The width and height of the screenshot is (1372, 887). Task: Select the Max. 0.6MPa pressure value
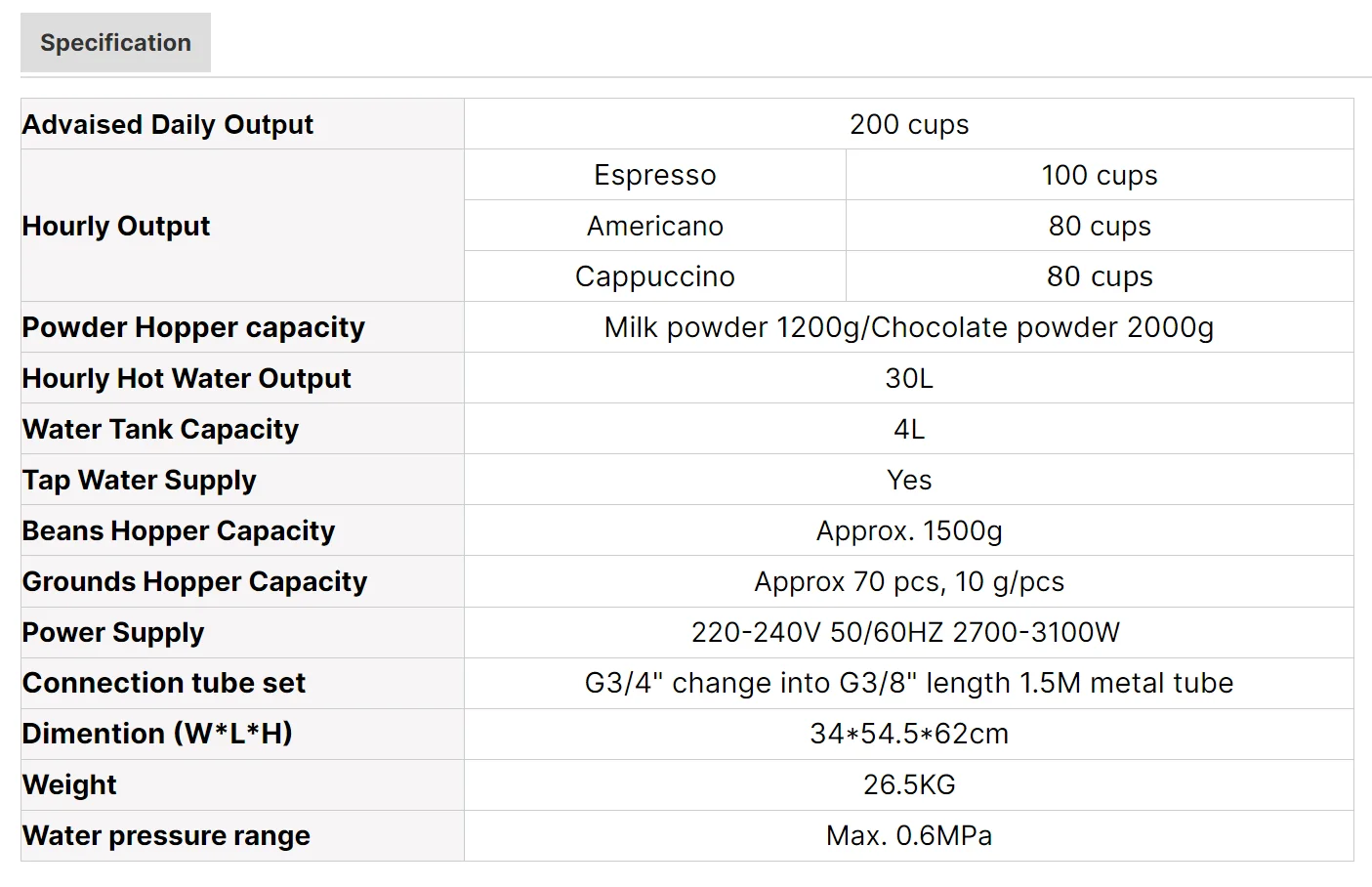908,836
